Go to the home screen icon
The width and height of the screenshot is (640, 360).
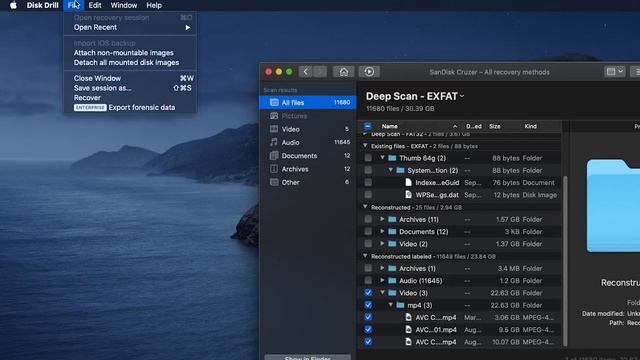[344, 72]
